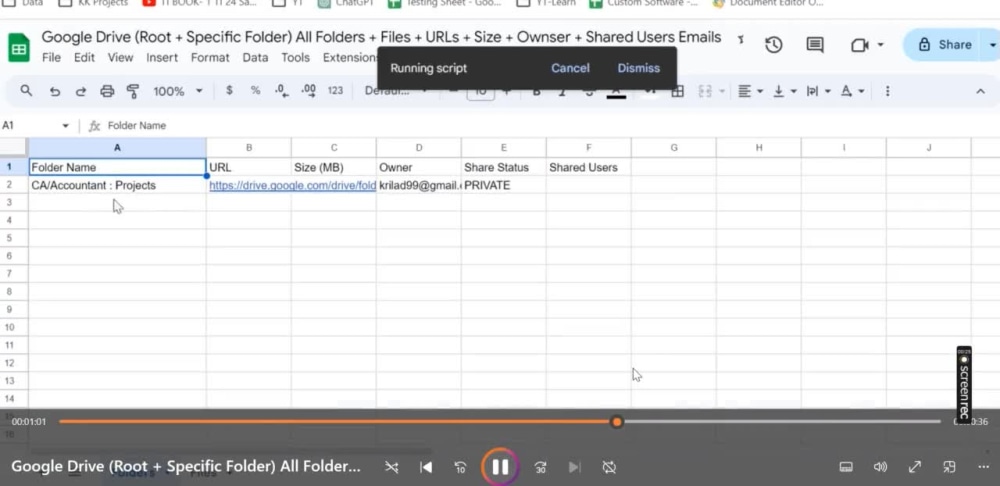Collapse the menus with the up chevron
The image size is (1000, 486).
981,91
